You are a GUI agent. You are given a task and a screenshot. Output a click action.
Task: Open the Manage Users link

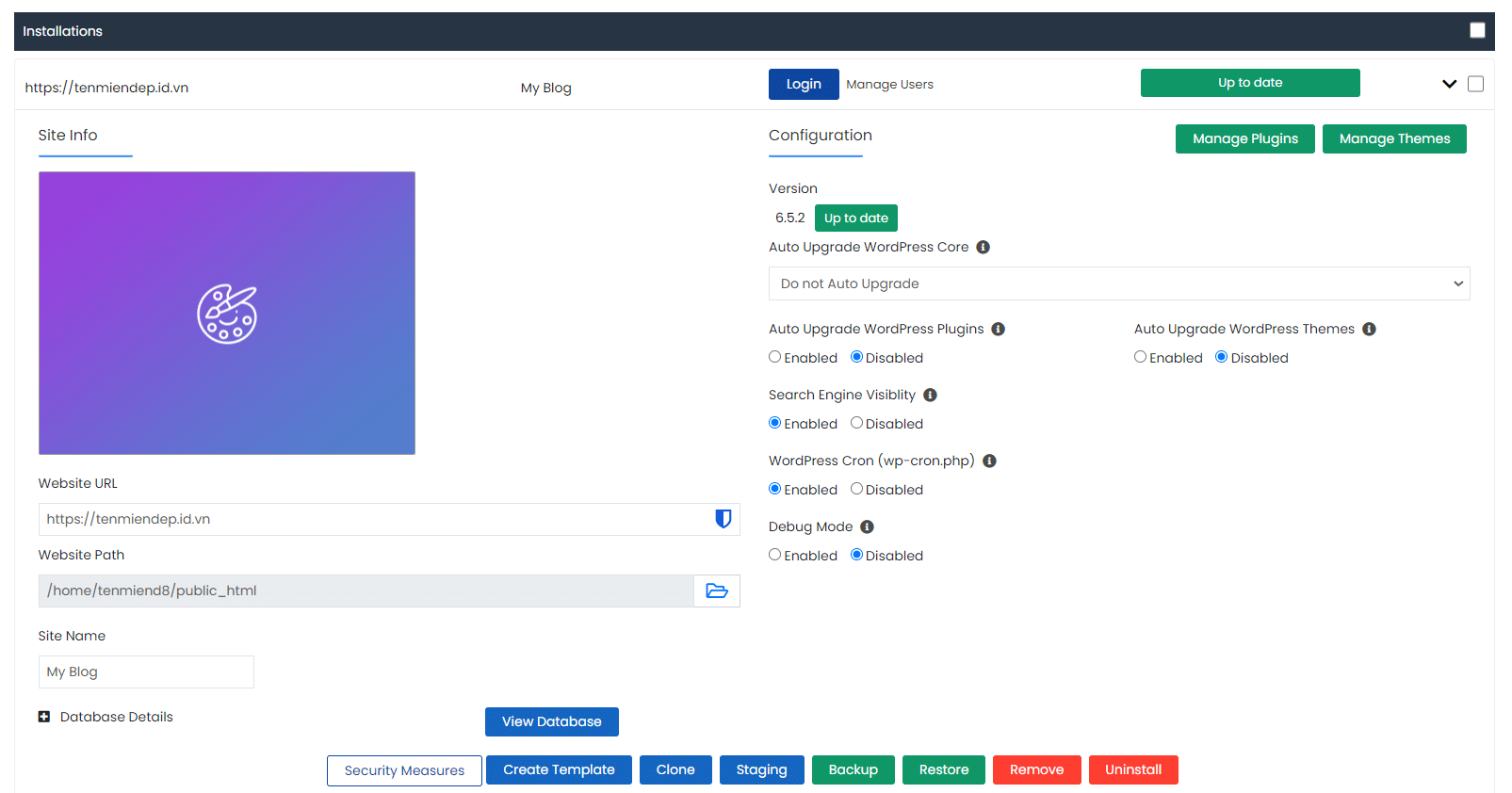(889, 84)
